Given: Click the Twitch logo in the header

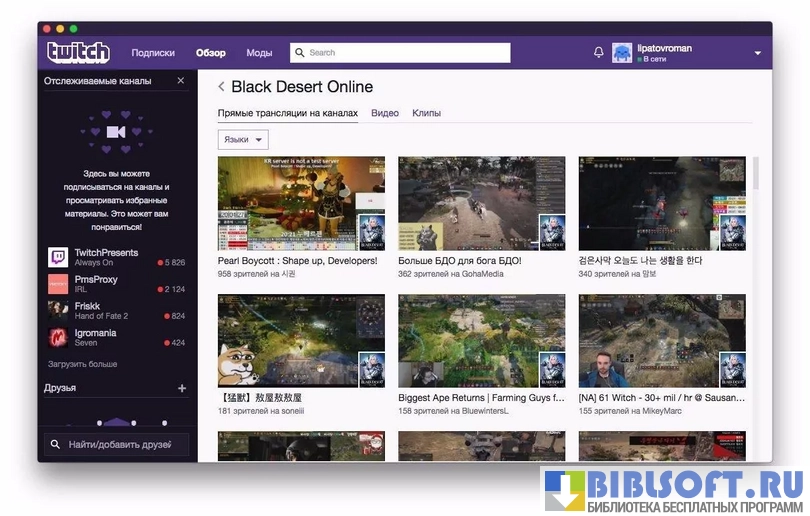Looking at the screenshot, I should [78, 53].
